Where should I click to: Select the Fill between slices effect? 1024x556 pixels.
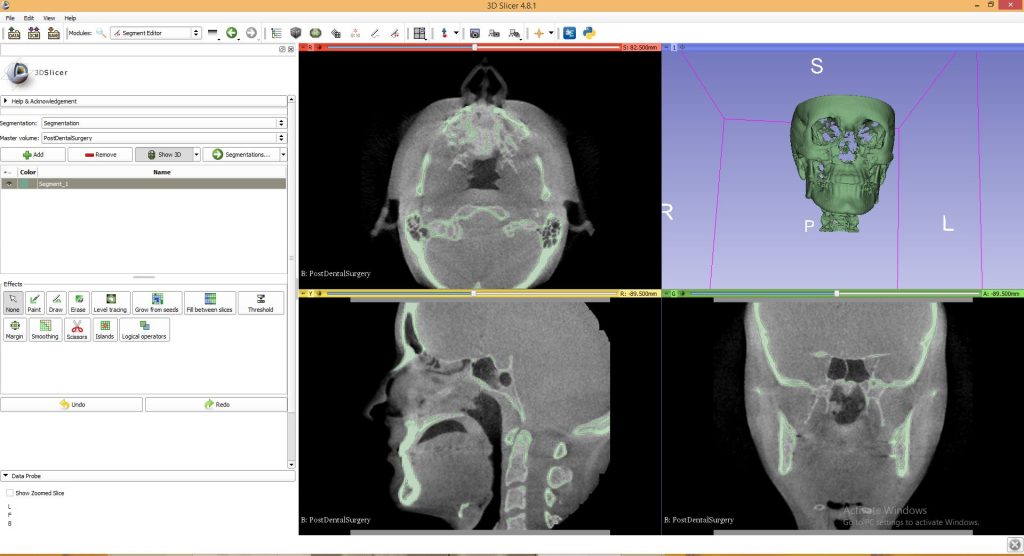click(x=210, y=303)
